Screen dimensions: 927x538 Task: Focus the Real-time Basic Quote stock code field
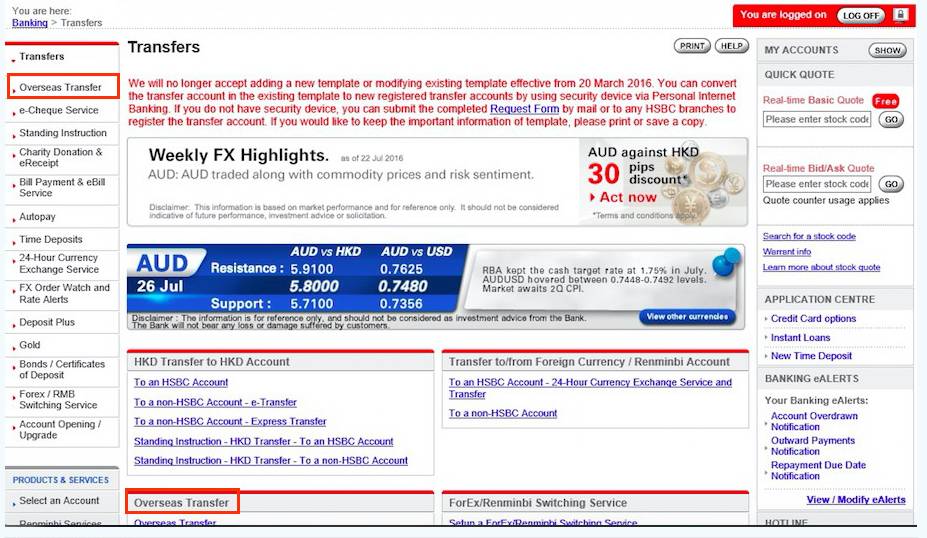[x=817, y=119]
